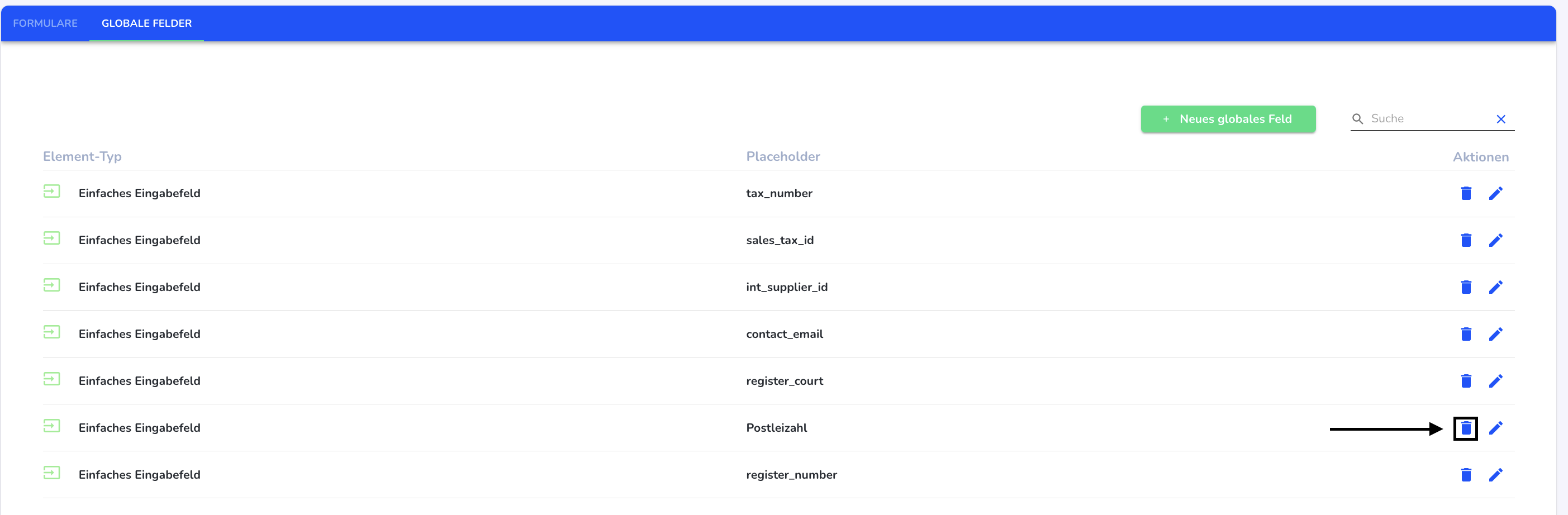Click the Aktionen column header
The width and height of the screenshot is (1568, 515).
[1480, 157]
